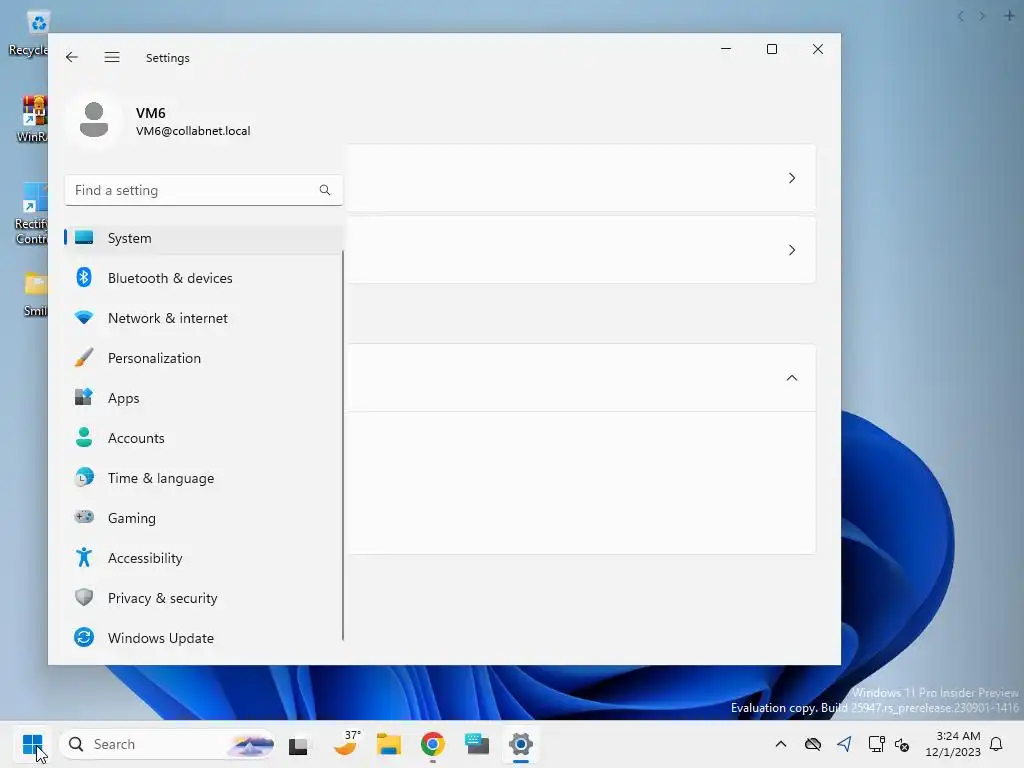Select System in the sidebar
1024x768 pixels.
[204, 238]
